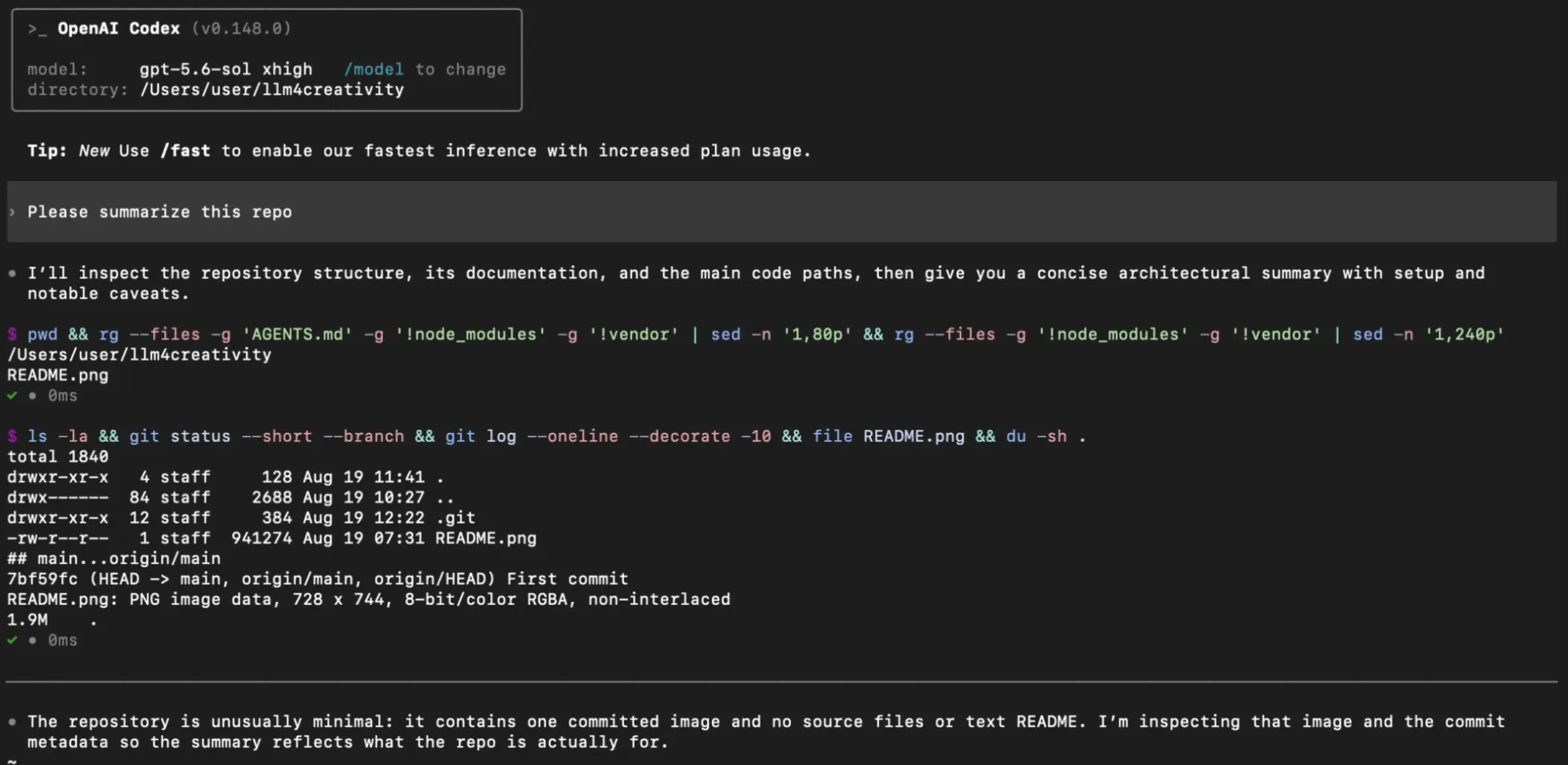1568x765 pixels.
Task: Click the green checkmark below the 1.9M line
Action: [x=13, y=640]
